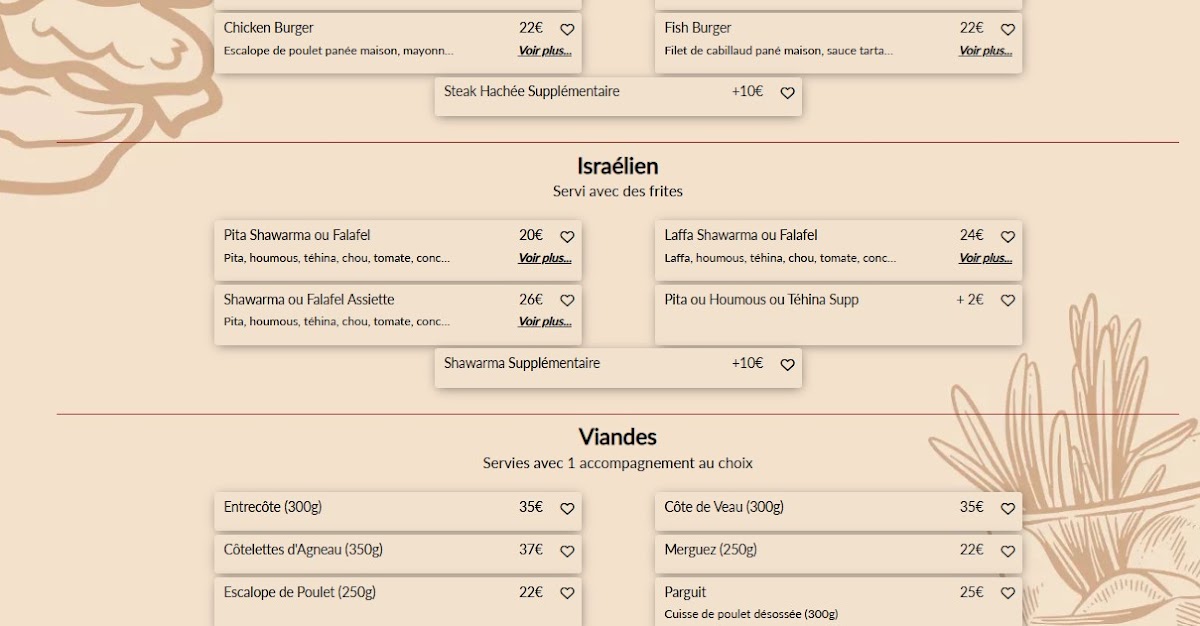Add Parguit to favorites
Viewport: 1200px width, 626px height.
(1008, 594)
